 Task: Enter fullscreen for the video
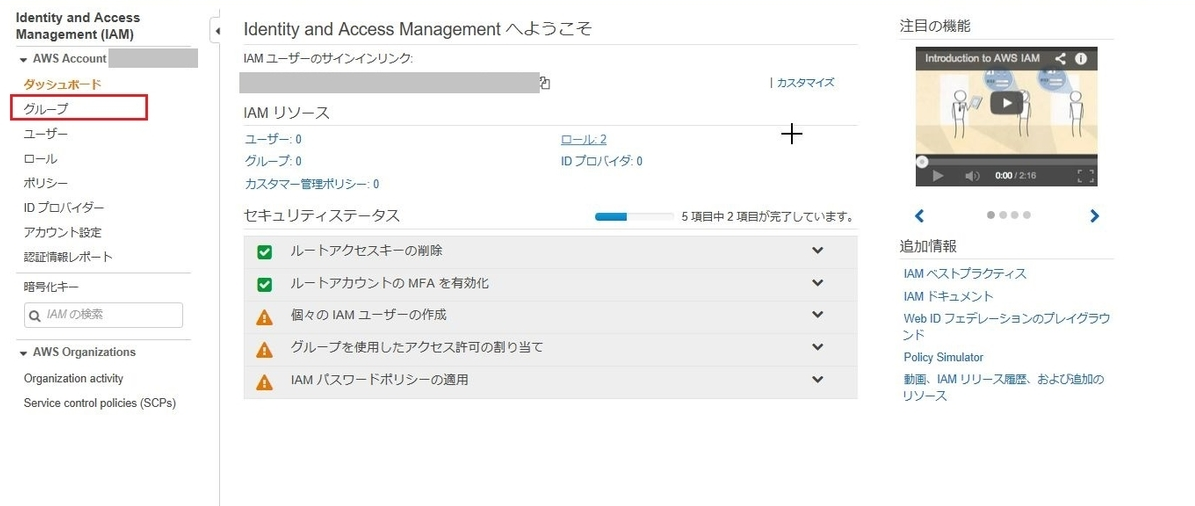click(x=1086, y=176)
